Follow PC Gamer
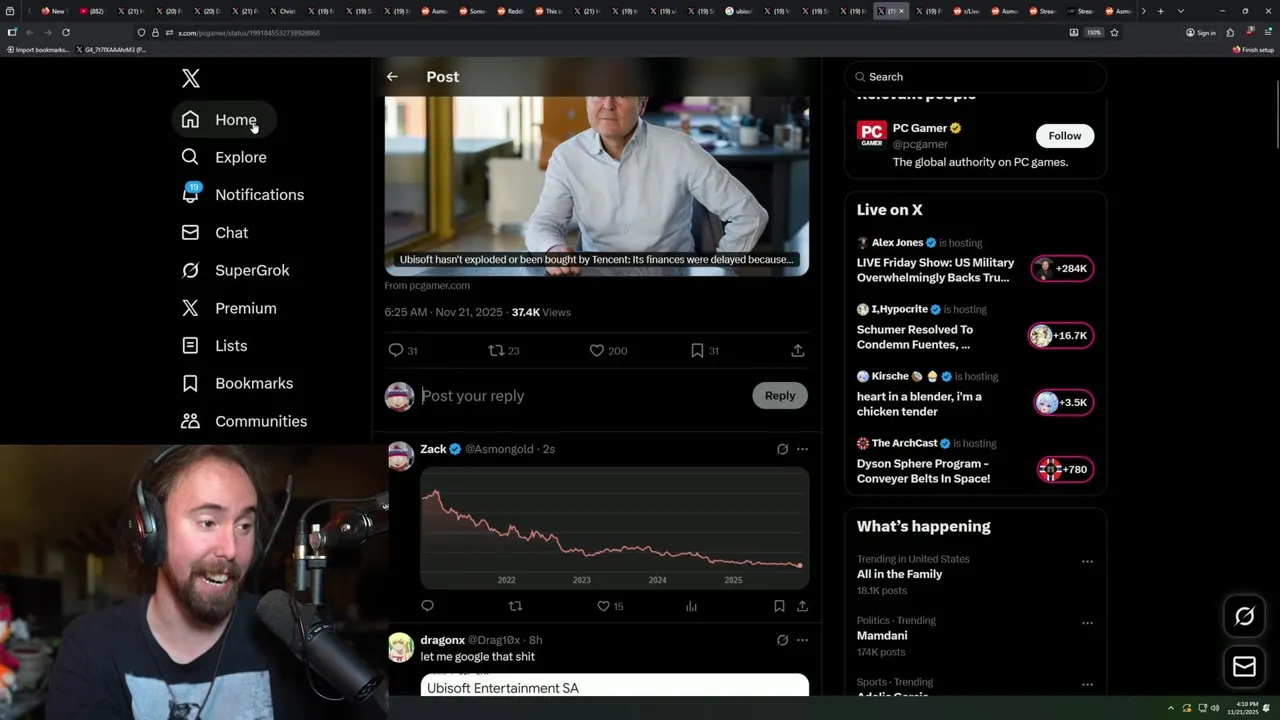The width and height of the screenshot is (1280, 720). click(x=1065, y=136)
